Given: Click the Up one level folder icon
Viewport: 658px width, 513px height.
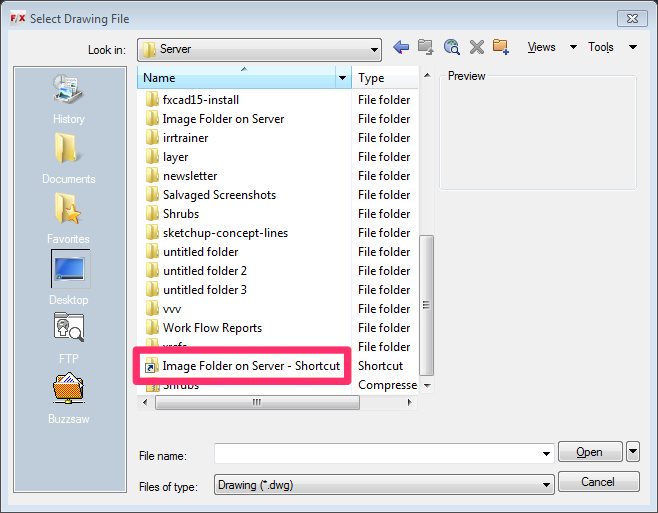Looking at the screenshot, I should [x=426, y=47].
